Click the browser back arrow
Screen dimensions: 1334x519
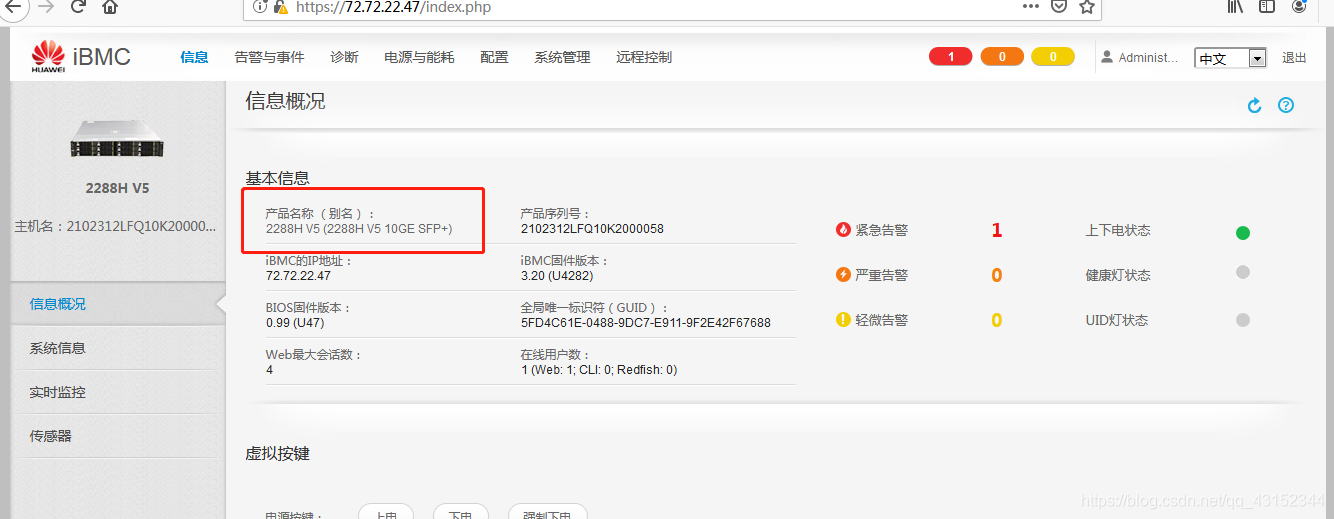(x=13, y=7)
